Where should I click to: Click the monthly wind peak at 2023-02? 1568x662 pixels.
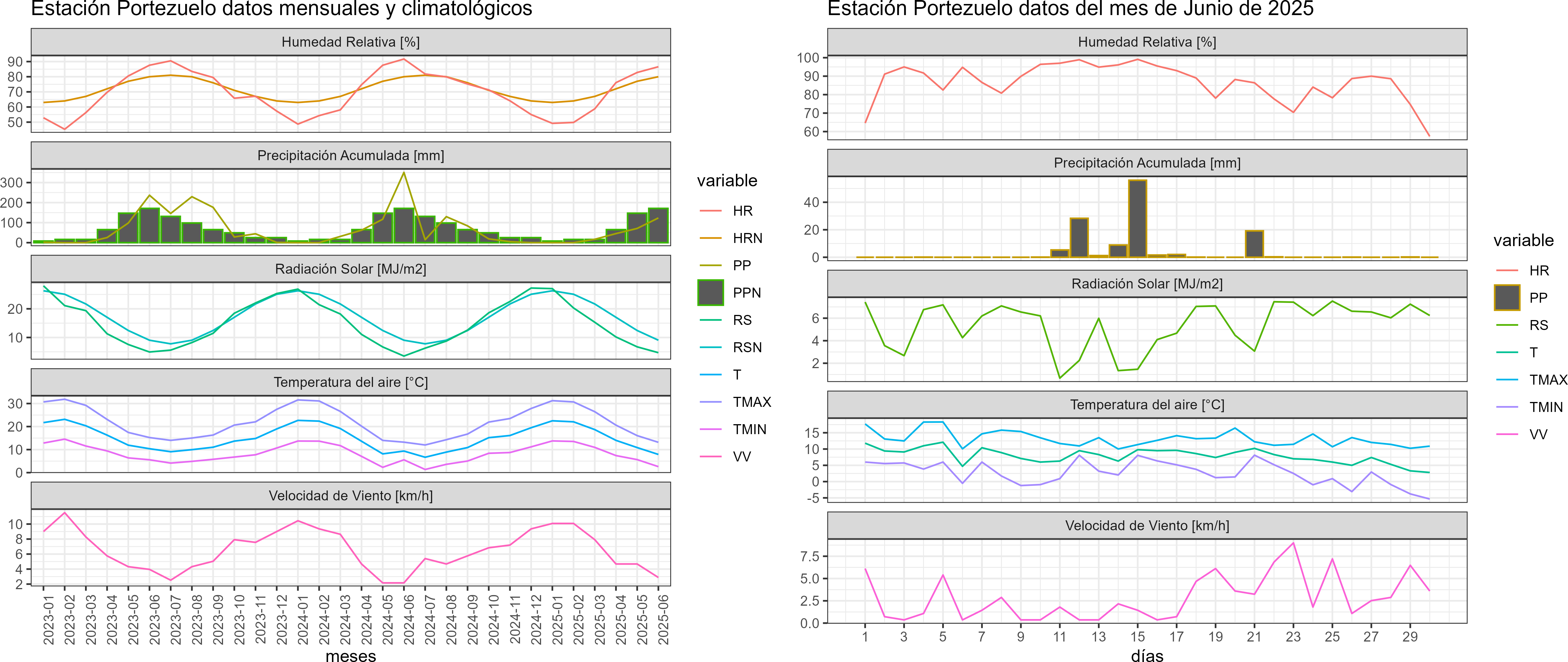[65, 513]
